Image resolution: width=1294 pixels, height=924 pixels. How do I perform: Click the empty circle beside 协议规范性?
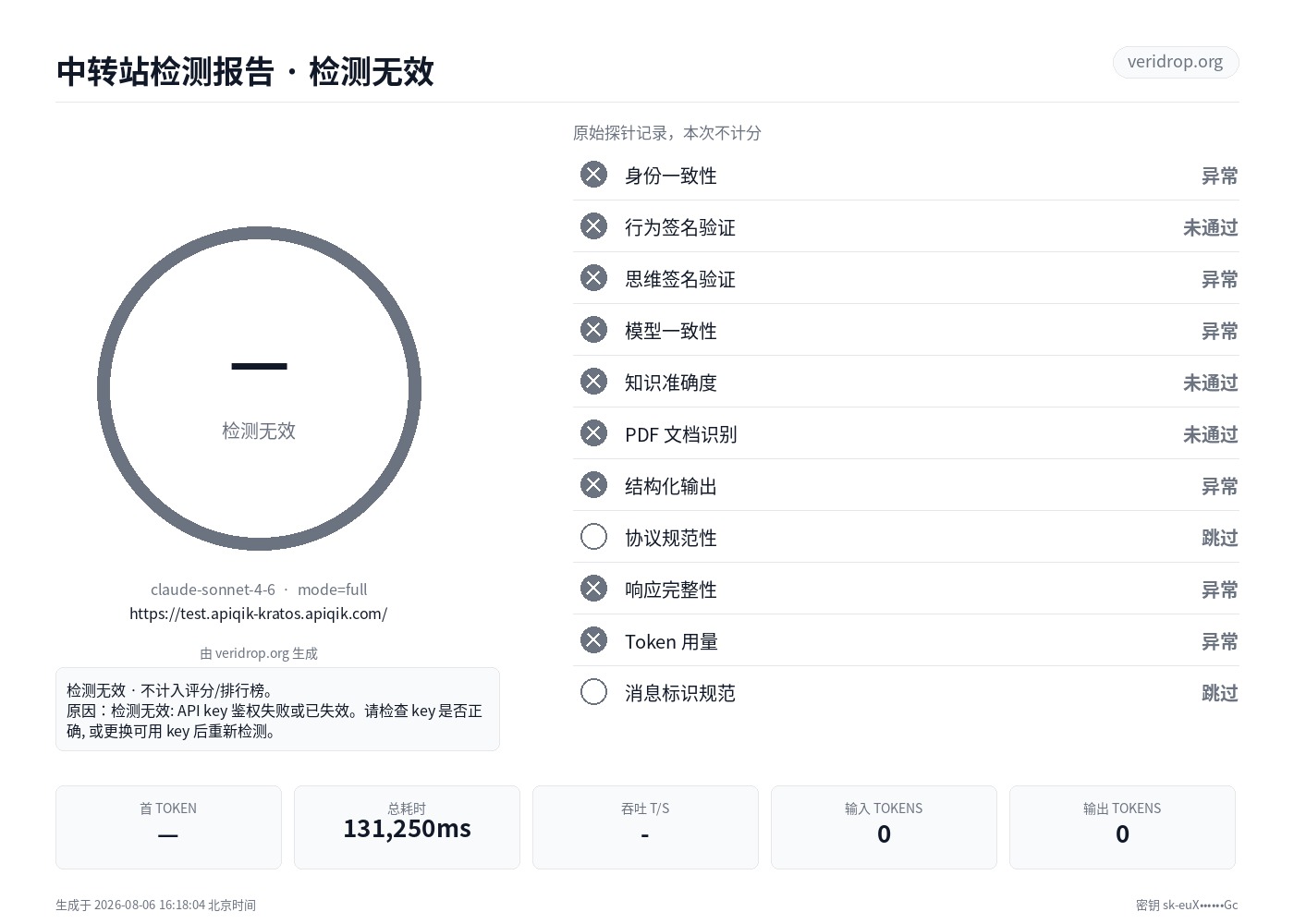(593, 537)
